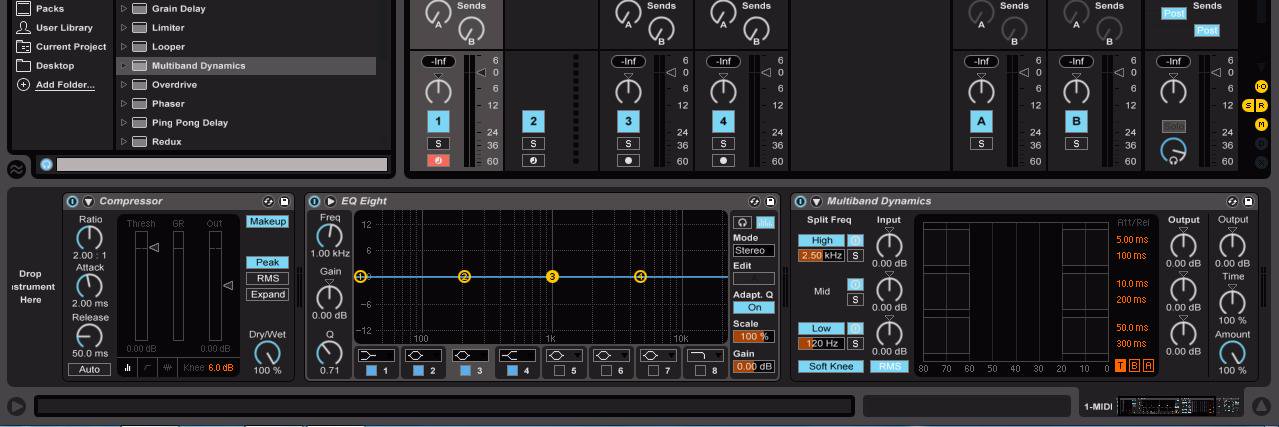1279x427 pixels.
Task: Open Compressor hot-swap preset icon
Action: pyautogui.click(x=268, y=201)
